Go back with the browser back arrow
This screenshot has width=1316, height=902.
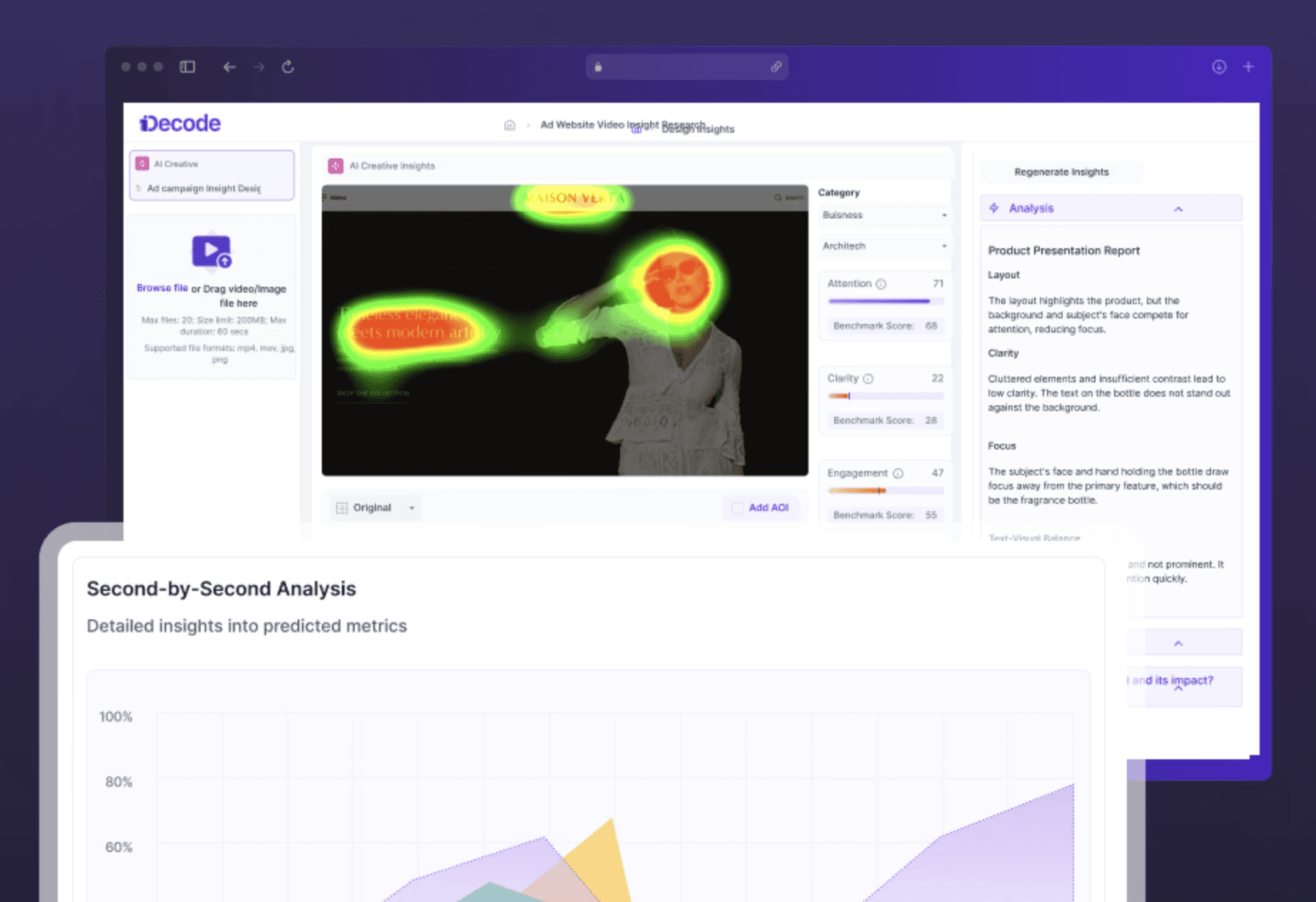(229, 66)
